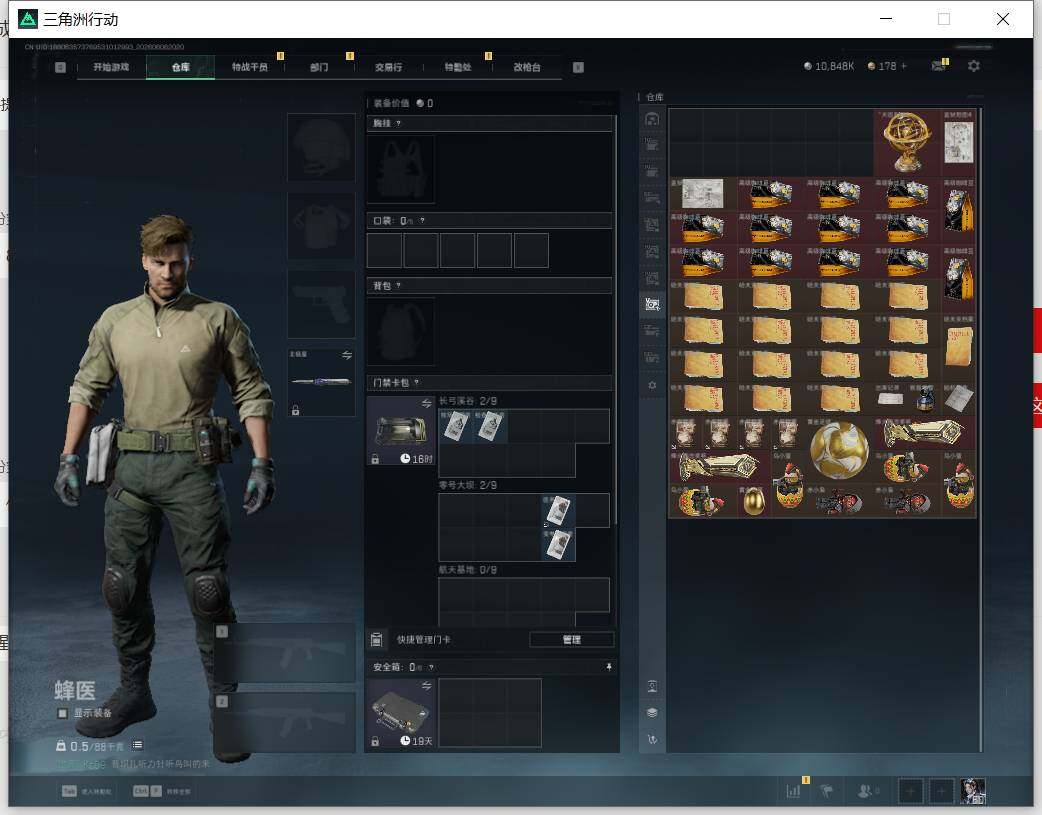
Task: Select the safe box case item
Action: click(x=401, y=713)
